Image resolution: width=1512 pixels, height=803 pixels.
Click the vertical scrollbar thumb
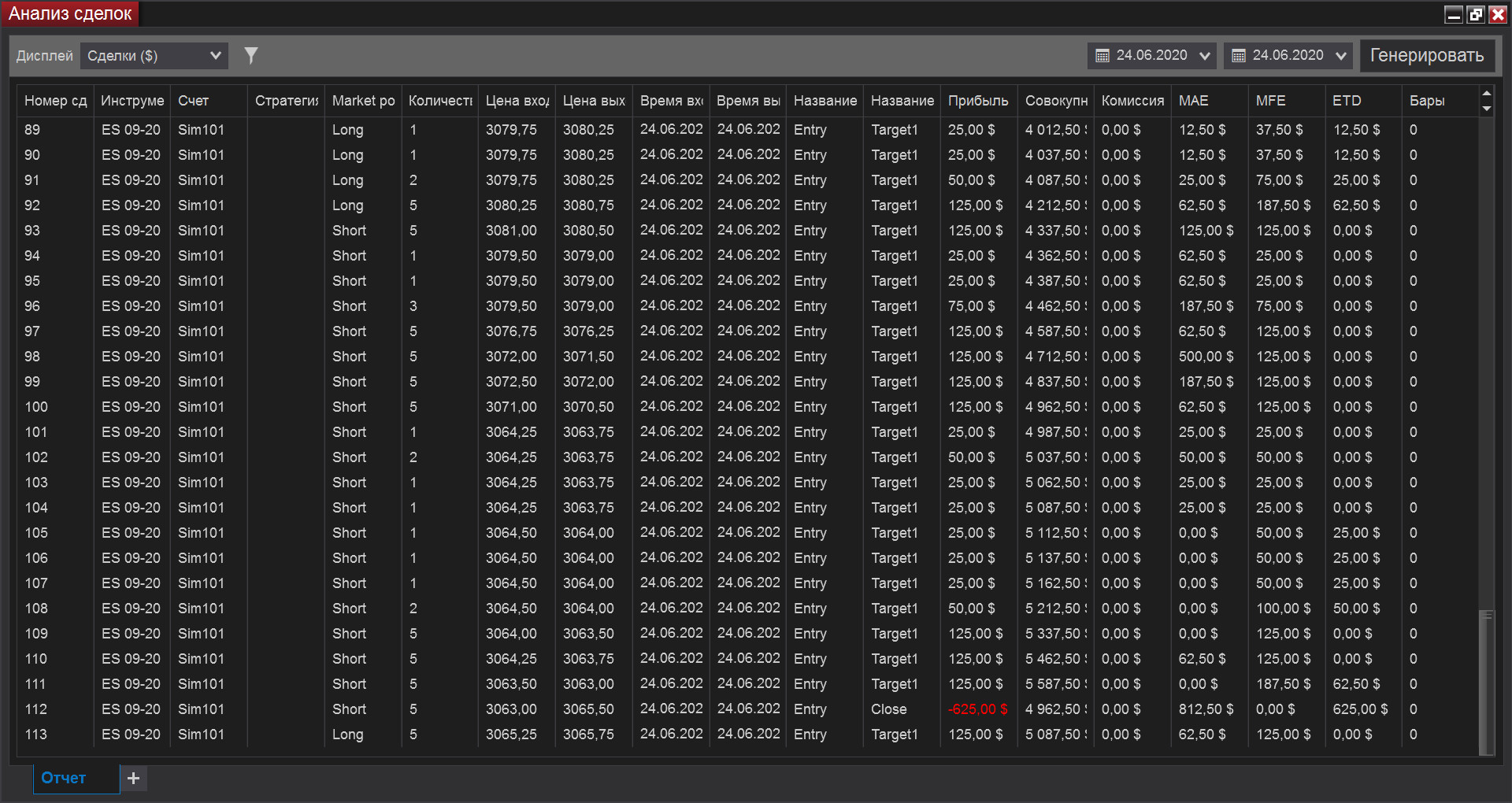pyautogui.click(x=1487, y=682)
